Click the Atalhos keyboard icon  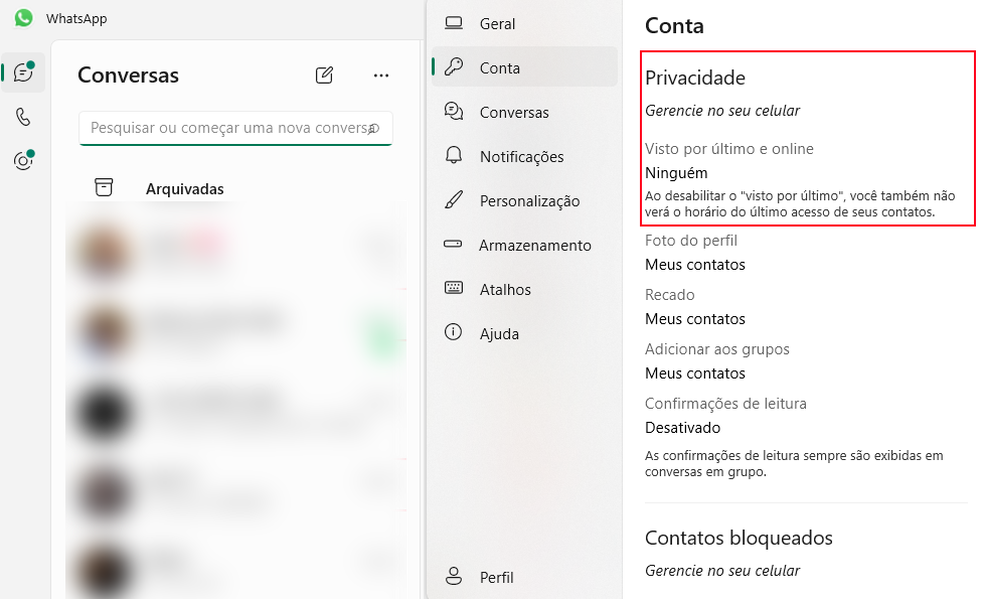click(x=455, y=289)
